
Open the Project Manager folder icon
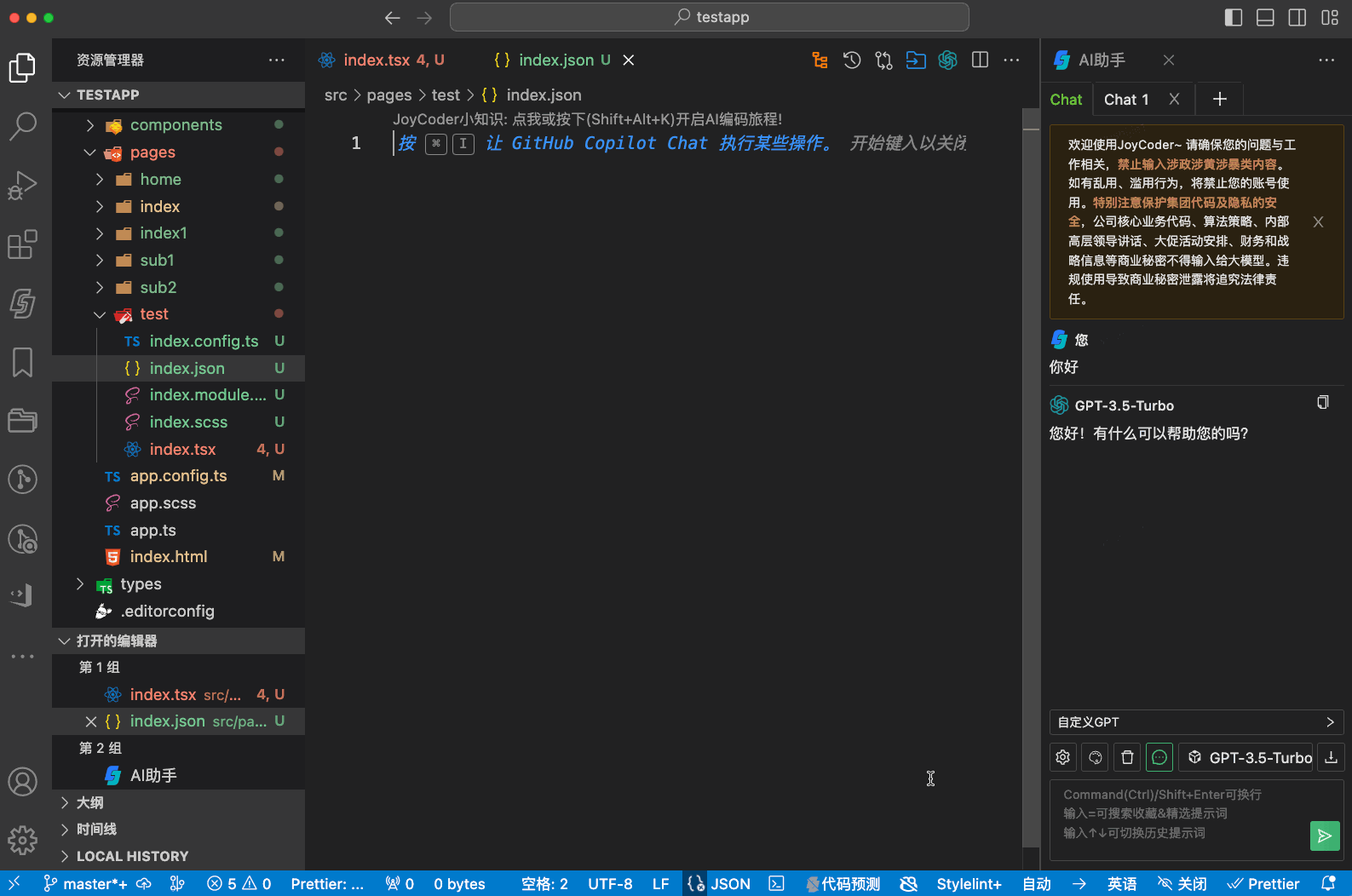(23, 421)
